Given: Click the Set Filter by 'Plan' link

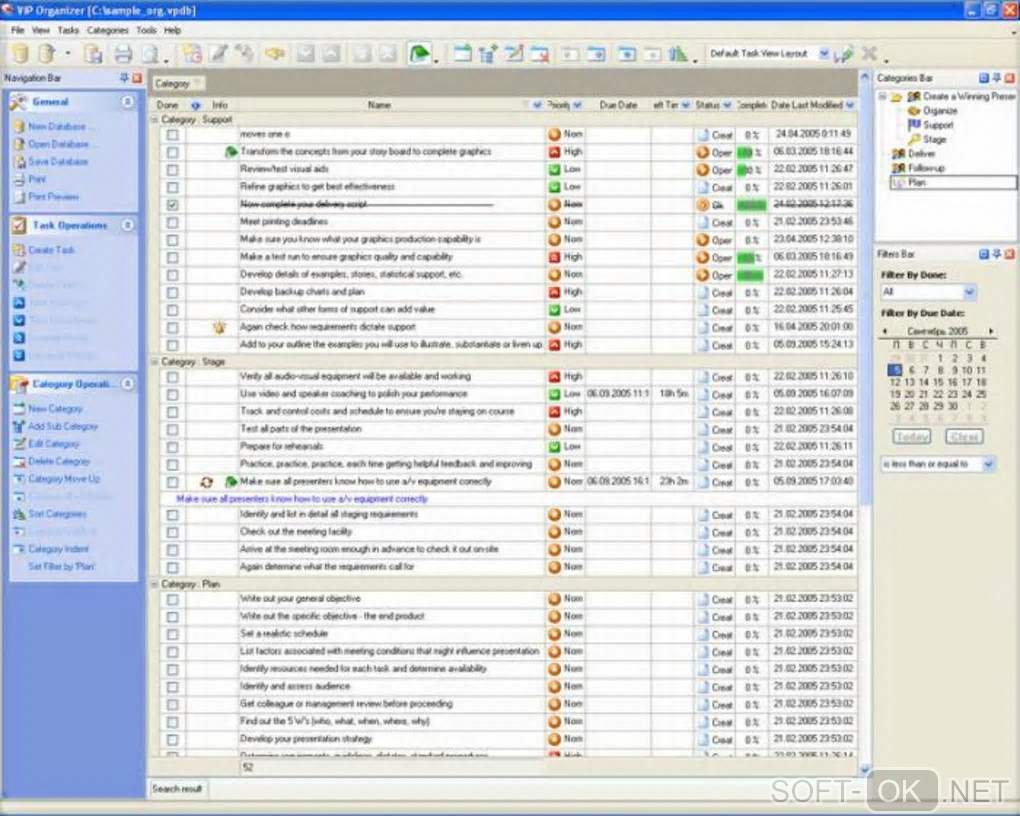Looking at the screenshot, I should point(62,567).
